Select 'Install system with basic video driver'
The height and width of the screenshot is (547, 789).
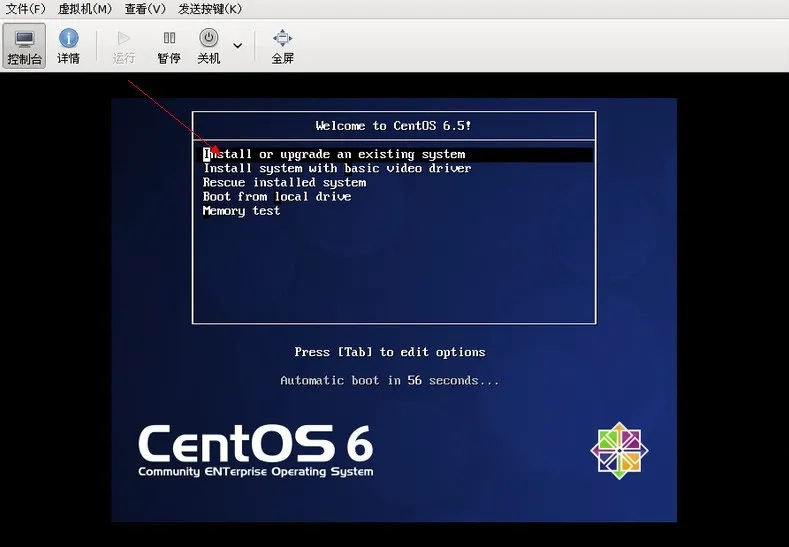point(337,169)
